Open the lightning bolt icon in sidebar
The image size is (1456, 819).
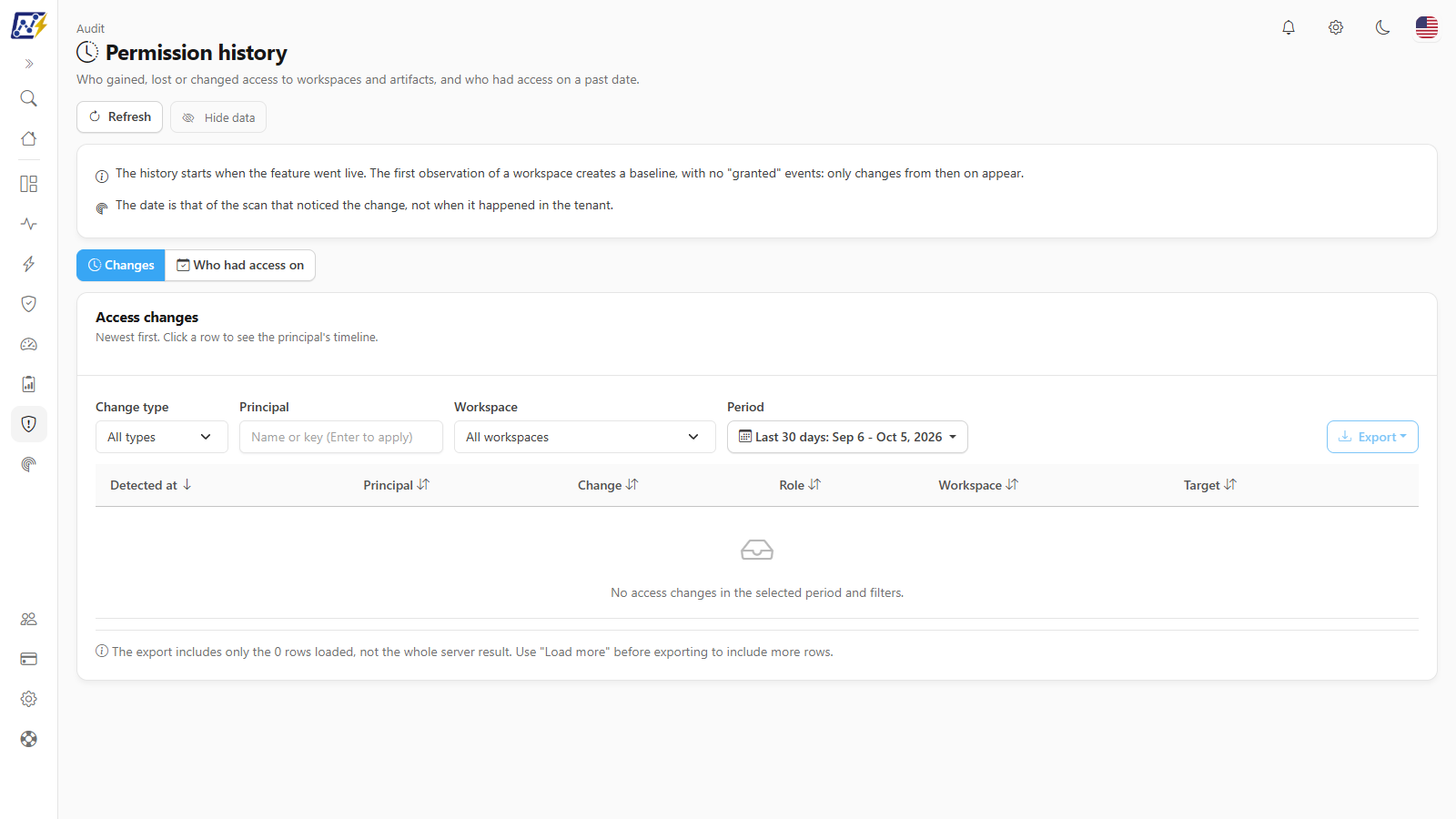coord(29,264)
